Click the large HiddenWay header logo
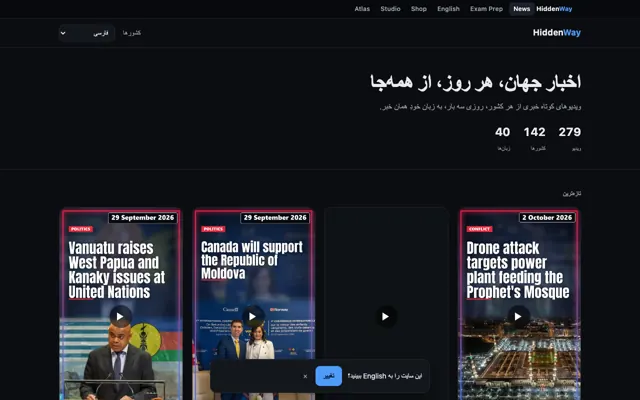 pos(556,33)
